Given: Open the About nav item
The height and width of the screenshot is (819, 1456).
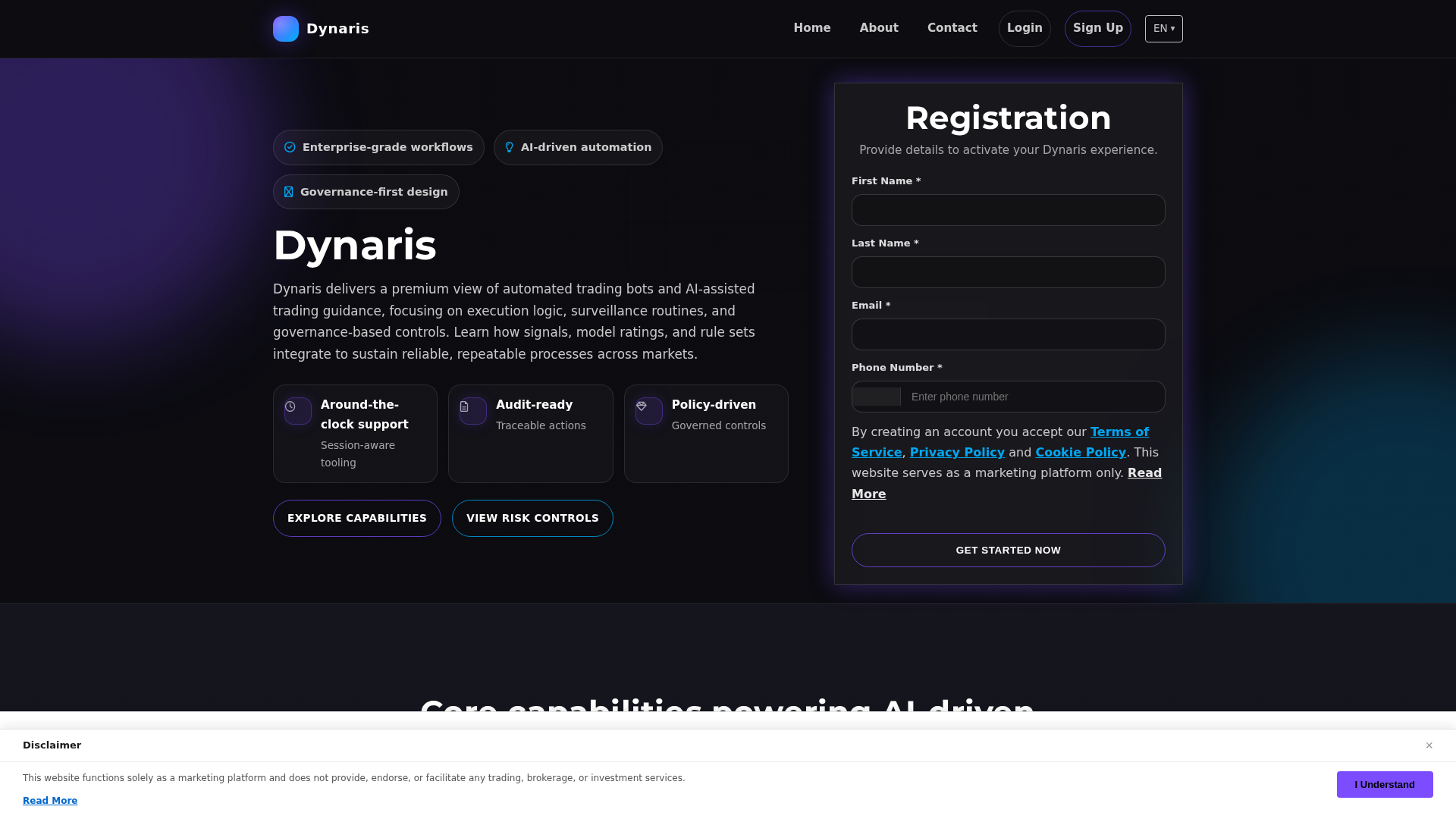Looking at the screenshot, I should pos(879,28).
